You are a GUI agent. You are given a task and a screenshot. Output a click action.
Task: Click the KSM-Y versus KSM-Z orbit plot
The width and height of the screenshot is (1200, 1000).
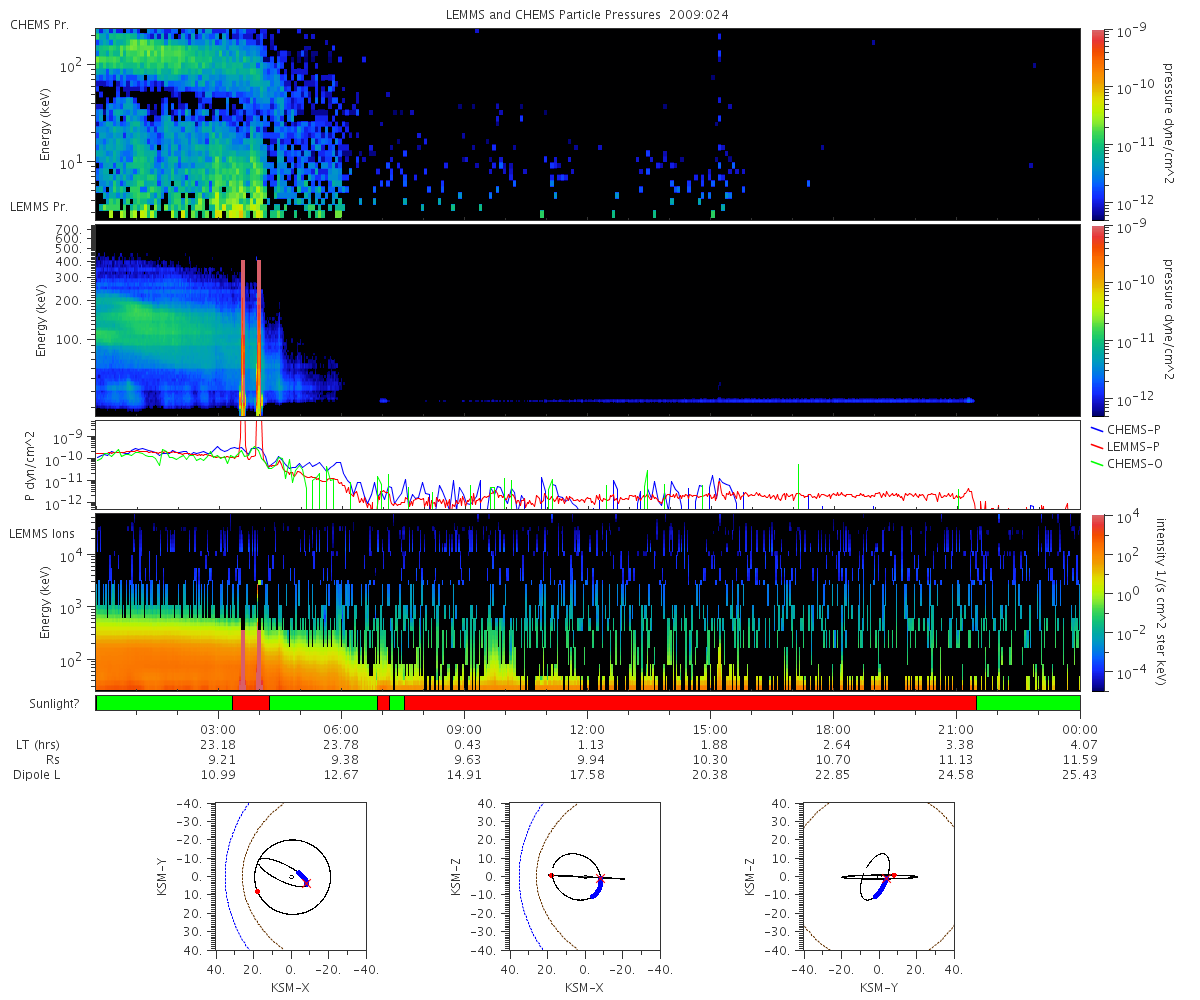pyautogui.click(x=878, y=875)
